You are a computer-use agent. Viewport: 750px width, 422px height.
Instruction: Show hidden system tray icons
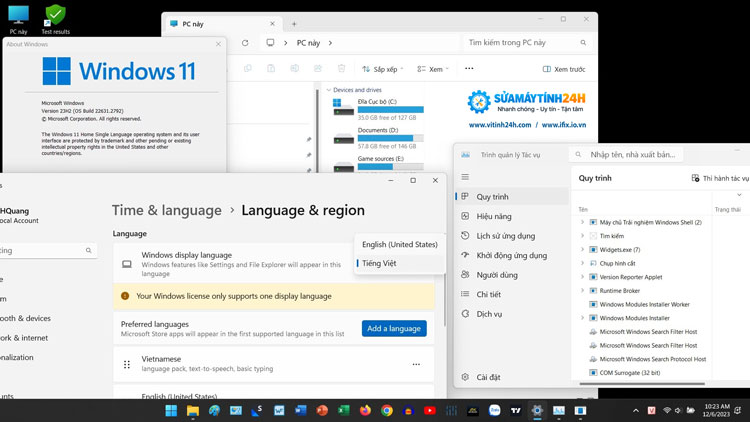[x=636, y=411]
